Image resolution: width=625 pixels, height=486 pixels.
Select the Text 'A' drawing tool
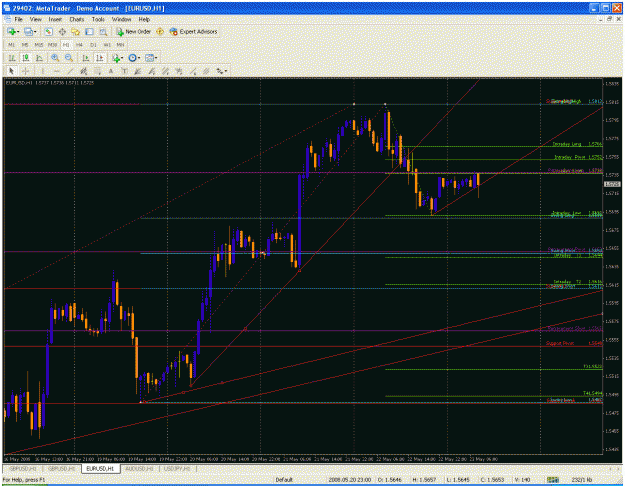pyautogui.click(x=111, y=71)
